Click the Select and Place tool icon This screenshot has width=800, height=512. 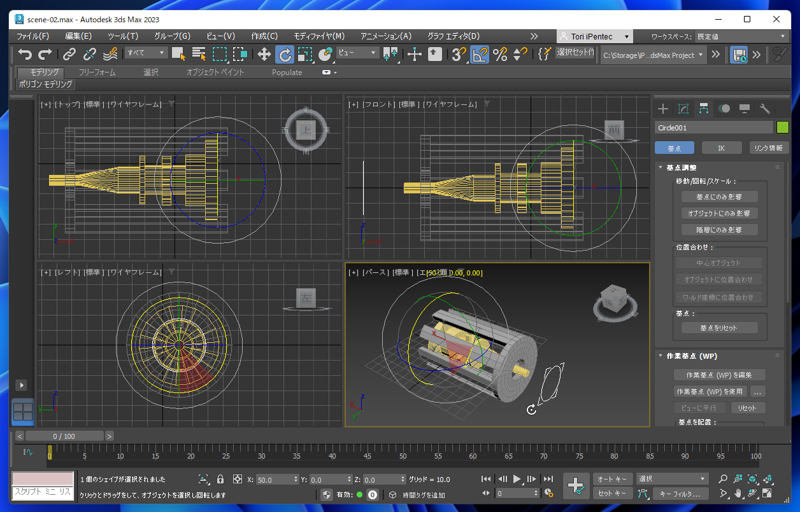326,54
